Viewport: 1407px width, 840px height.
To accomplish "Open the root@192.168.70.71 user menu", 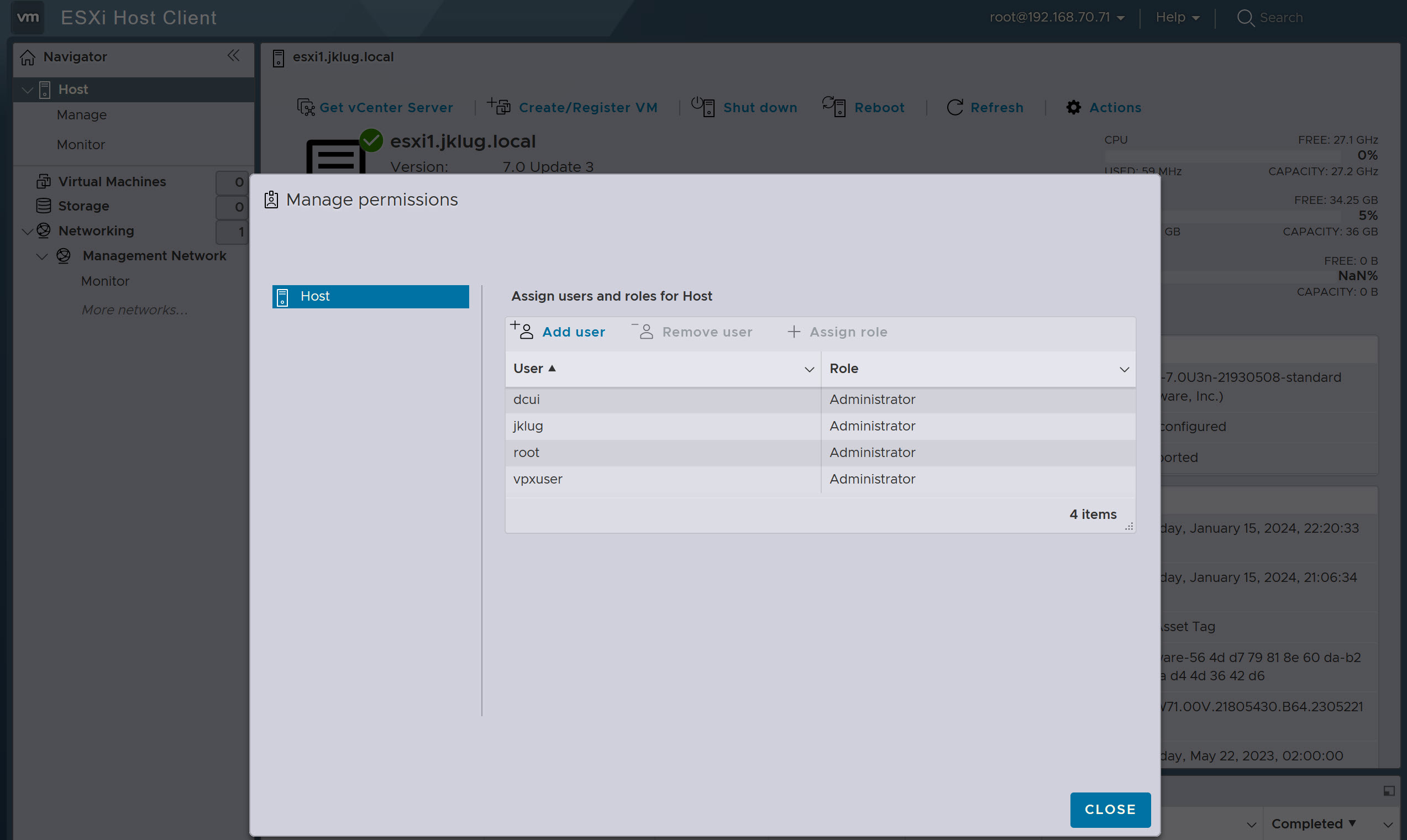I will pyautogui.click(x=1057, y=18).
